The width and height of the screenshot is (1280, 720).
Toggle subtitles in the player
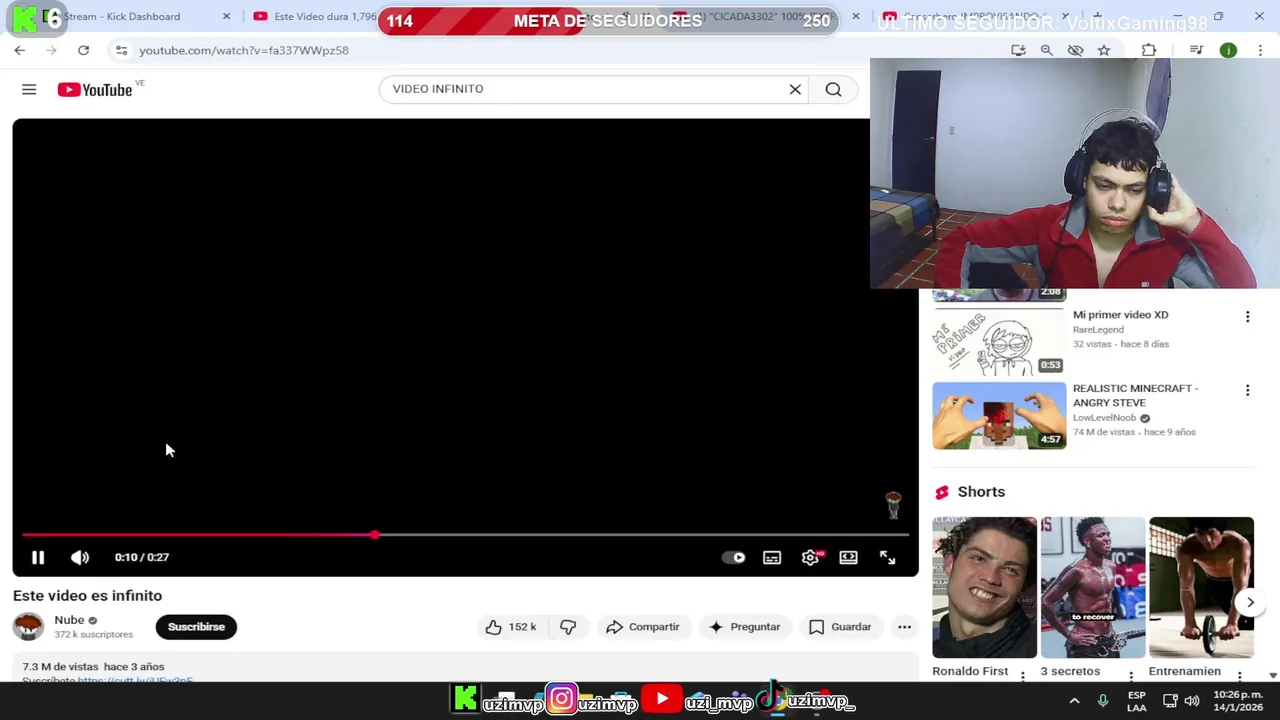pos(772,558)
